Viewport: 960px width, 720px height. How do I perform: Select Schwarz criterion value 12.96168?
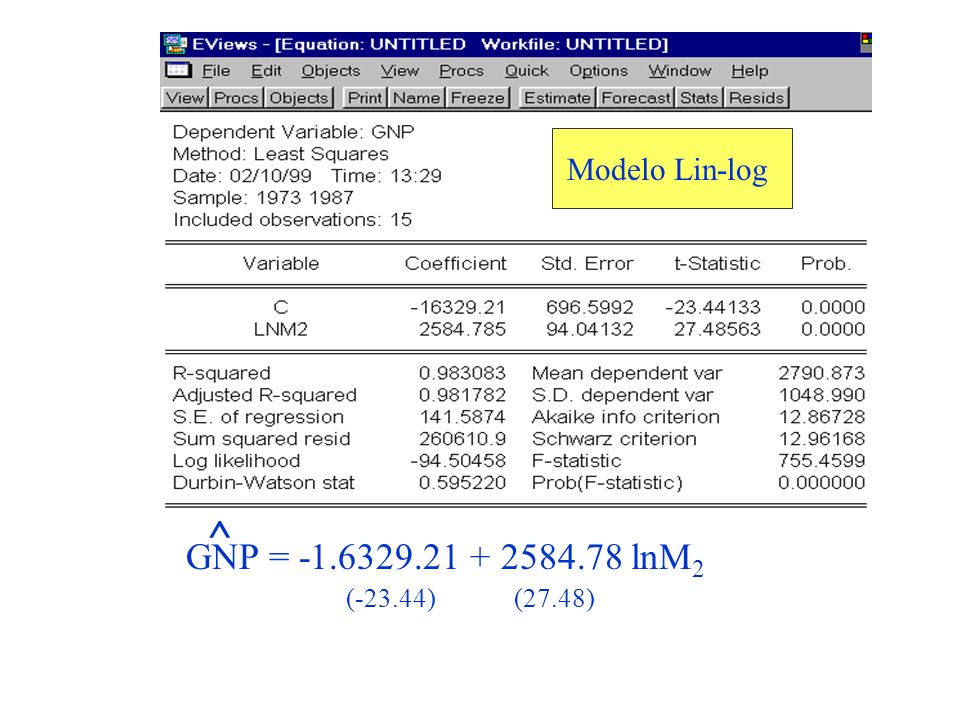[x=822, y=439]
